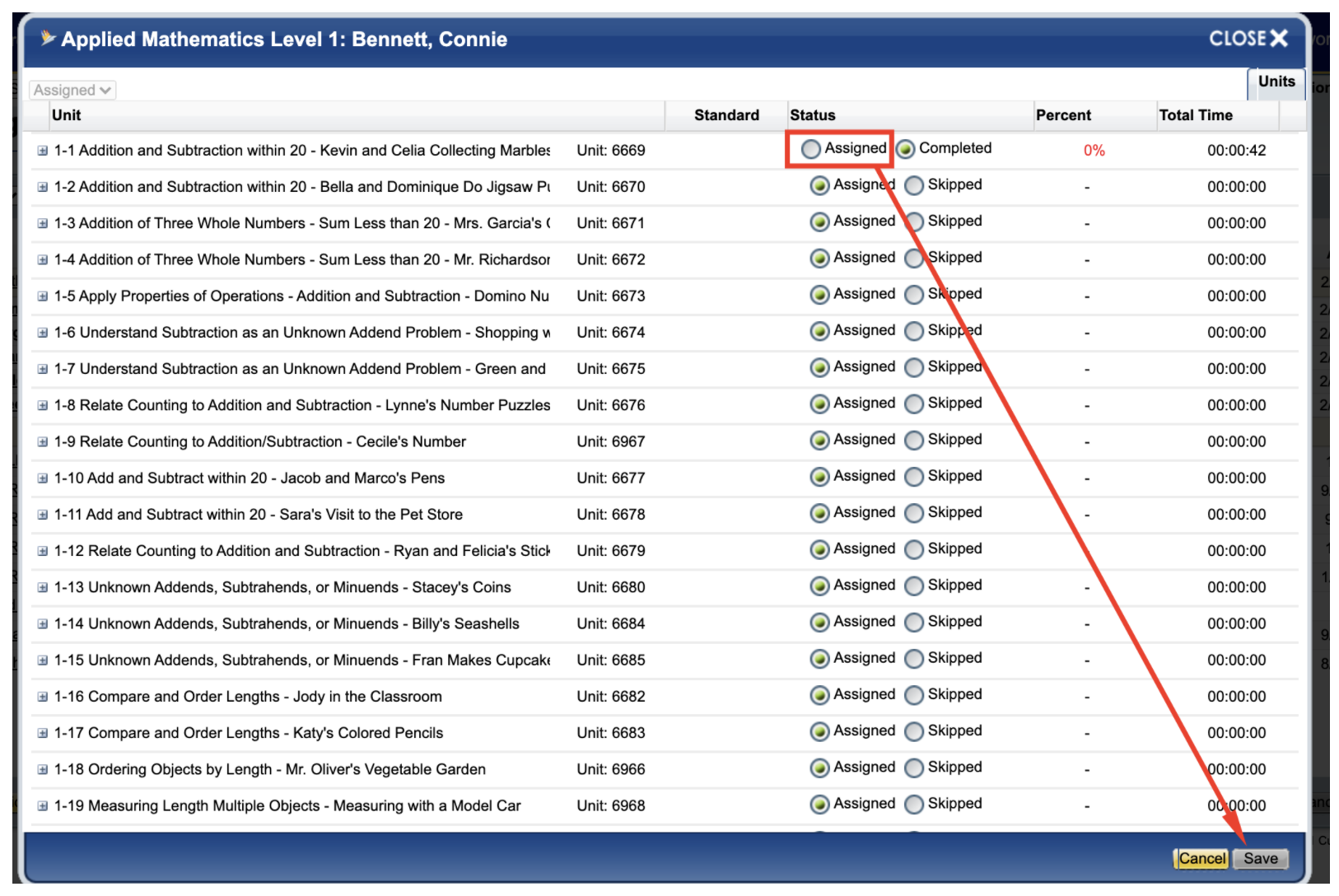Viewport: 1339px width, 896px height.
Task: Click the Cancel button
Action: [x=1201, y=858]
